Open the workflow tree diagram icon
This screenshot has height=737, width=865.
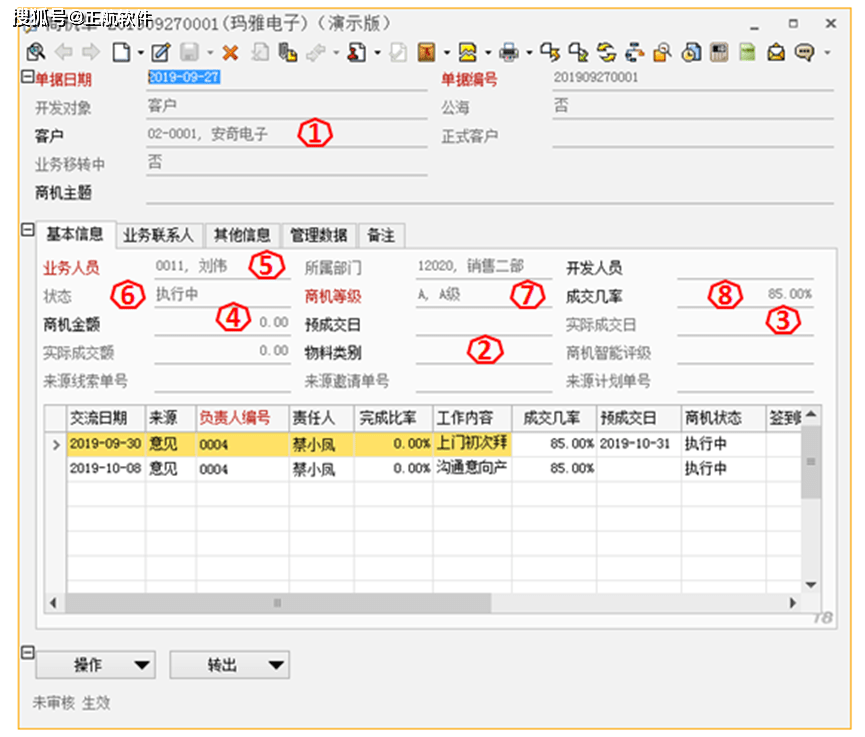point(634,52)
